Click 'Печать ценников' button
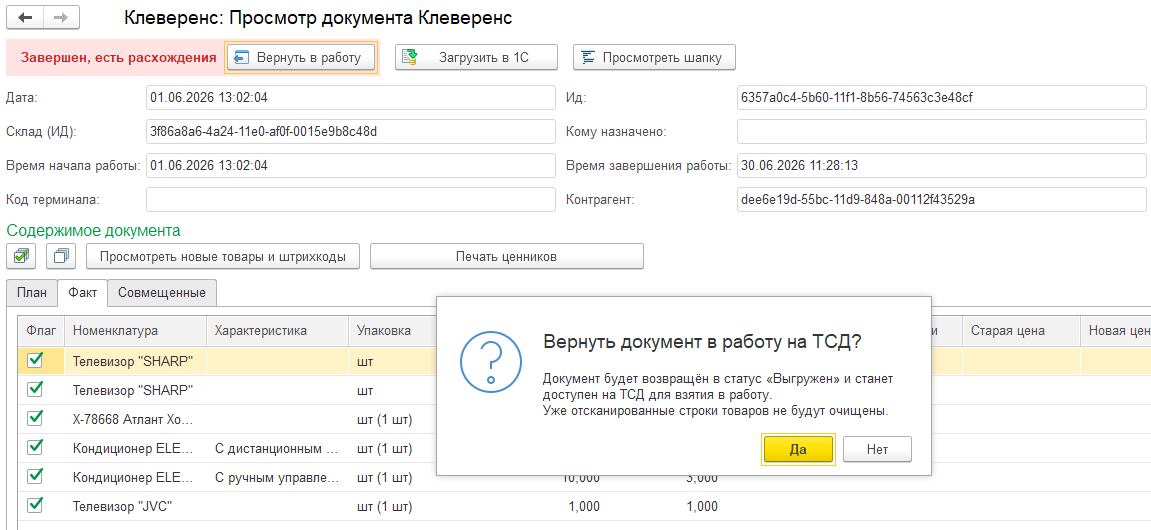The width and height of the screenshot is (1151, 530). click(506, 256)
